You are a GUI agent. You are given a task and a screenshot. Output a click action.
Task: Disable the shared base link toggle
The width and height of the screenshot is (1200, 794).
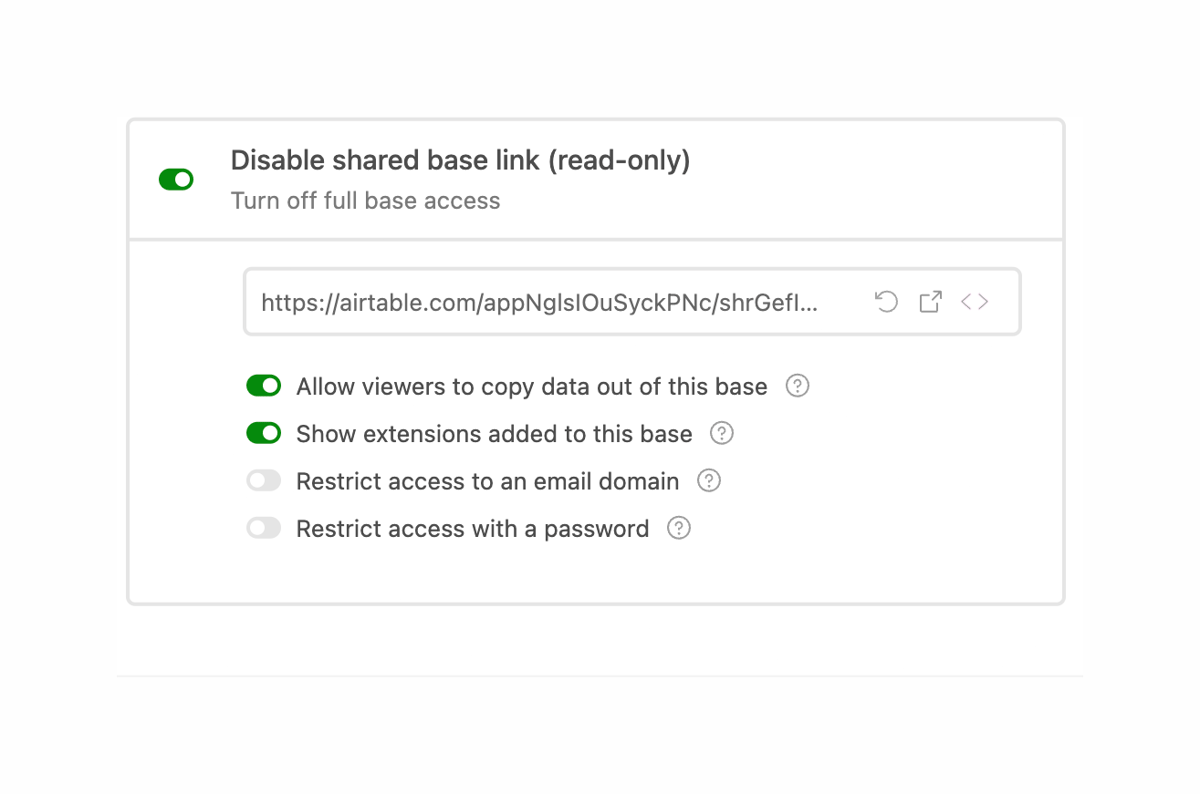tap(176, 179)
